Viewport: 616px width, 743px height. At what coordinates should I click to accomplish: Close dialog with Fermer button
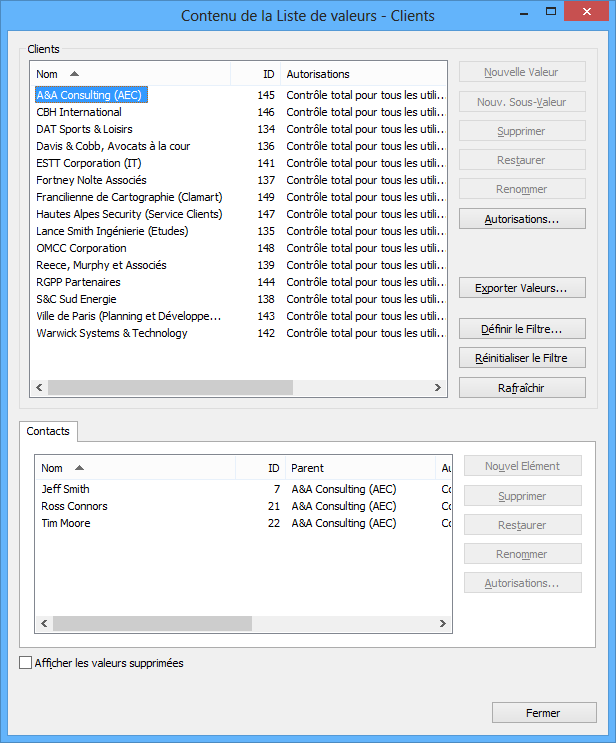tap(543, 713)
